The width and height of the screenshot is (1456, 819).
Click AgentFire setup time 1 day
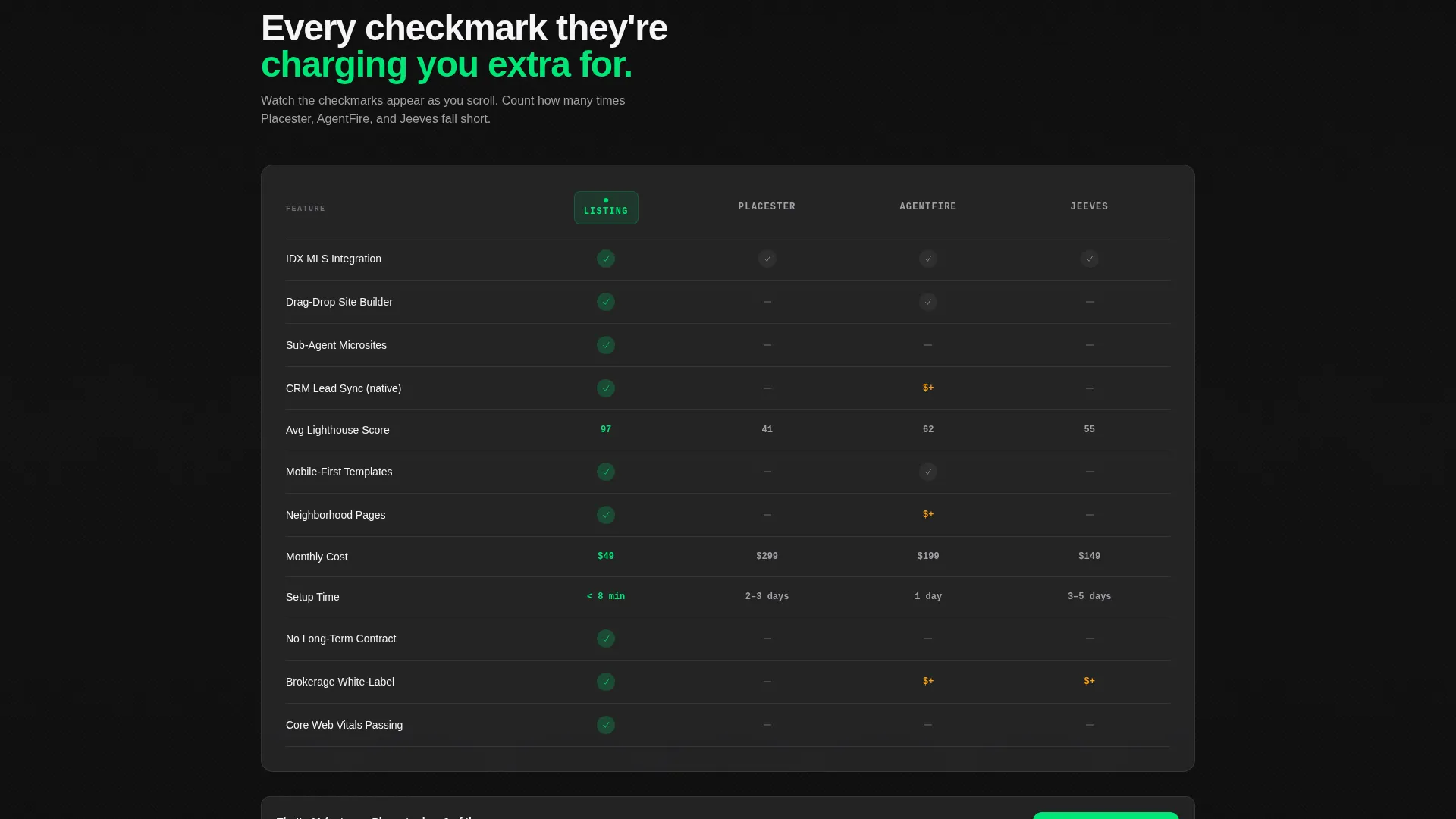[x=928, y=596]
